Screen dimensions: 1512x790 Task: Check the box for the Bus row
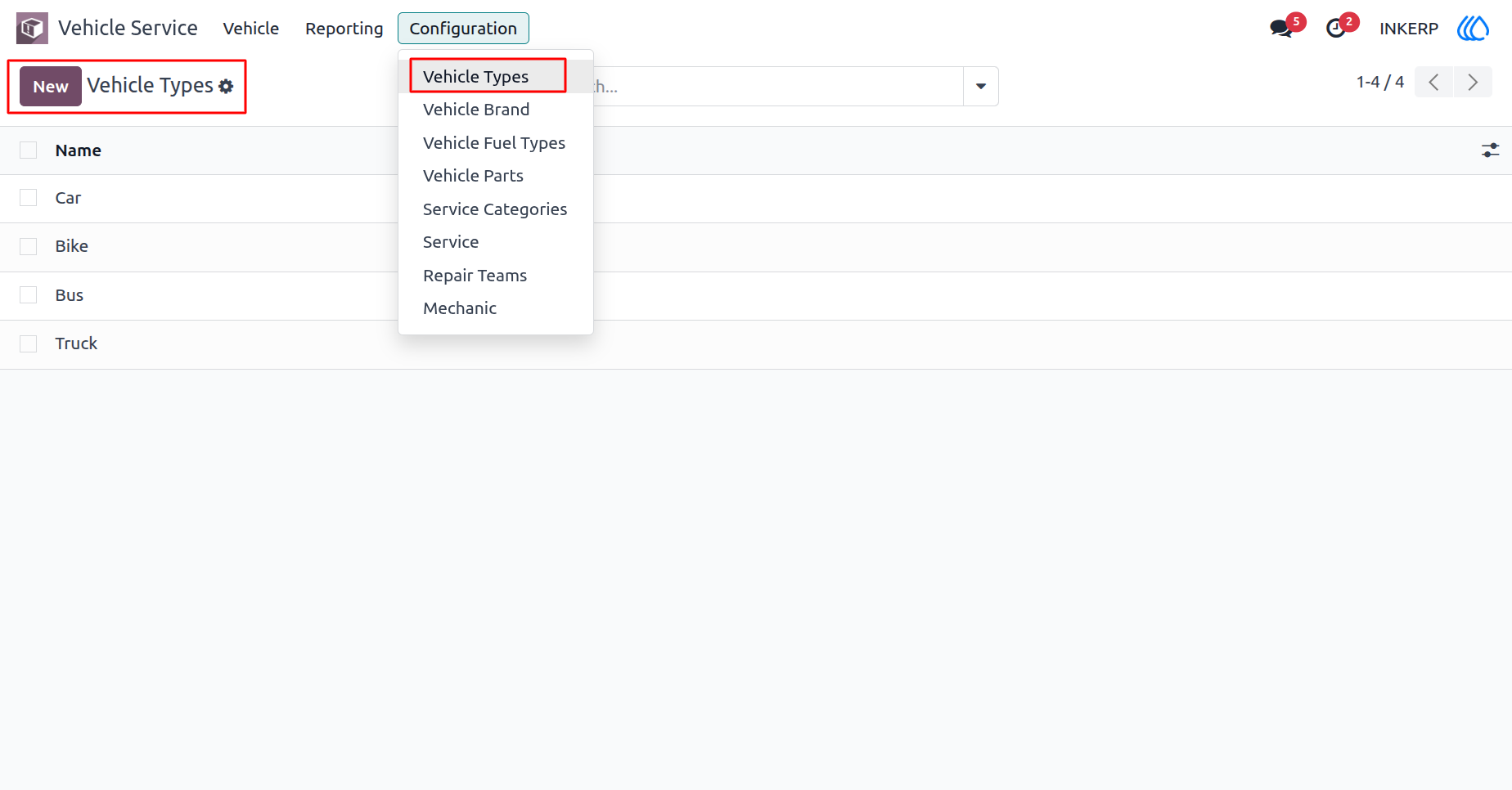(x=29, y=295)
